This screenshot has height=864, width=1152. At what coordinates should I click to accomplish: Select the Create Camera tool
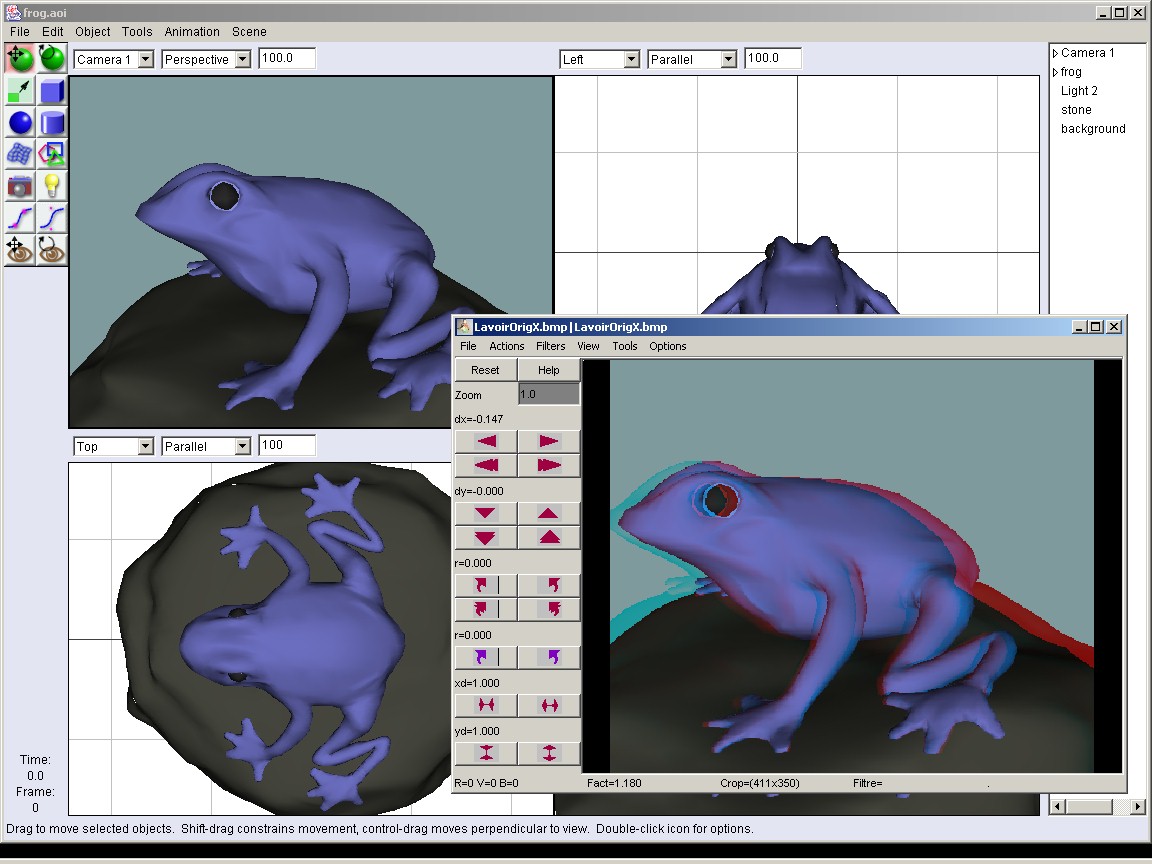point(20,186)
